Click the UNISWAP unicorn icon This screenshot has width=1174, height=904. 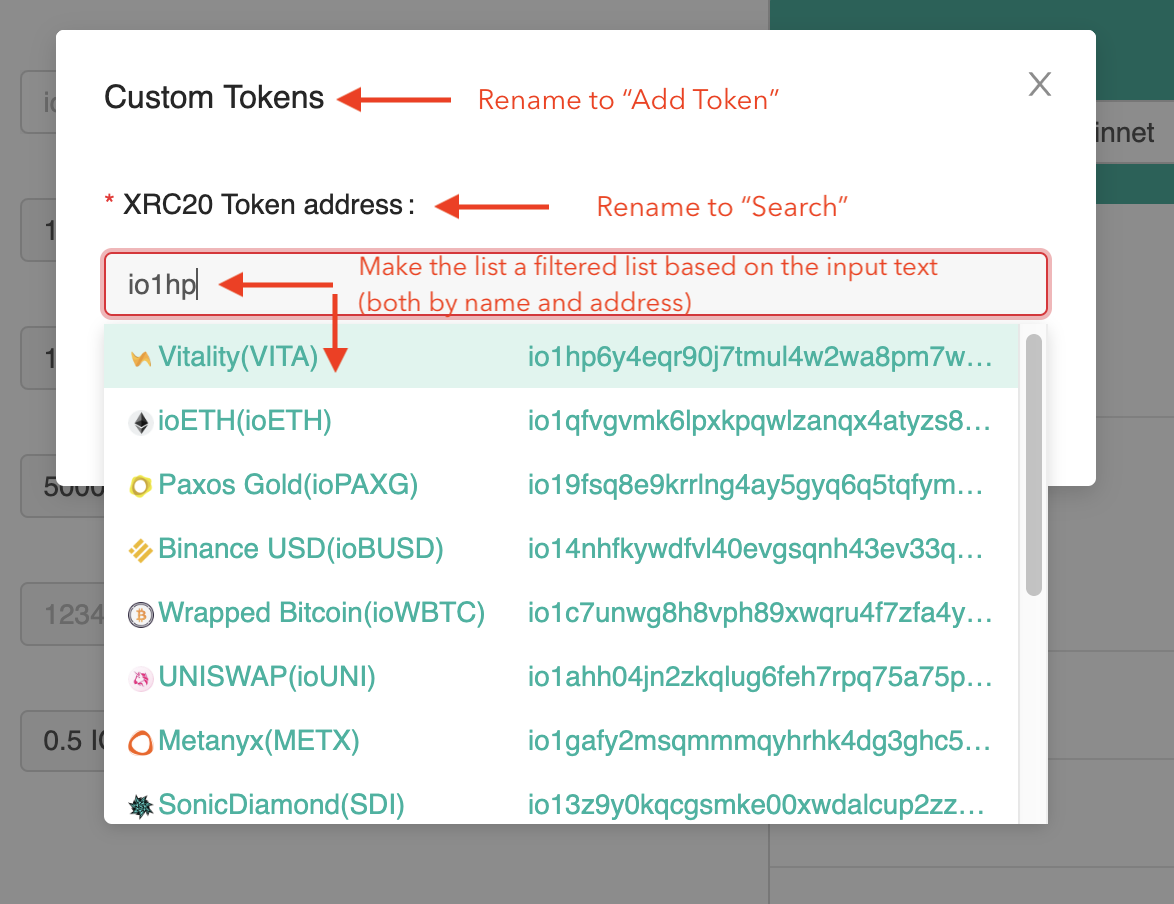tap(141, 677)
